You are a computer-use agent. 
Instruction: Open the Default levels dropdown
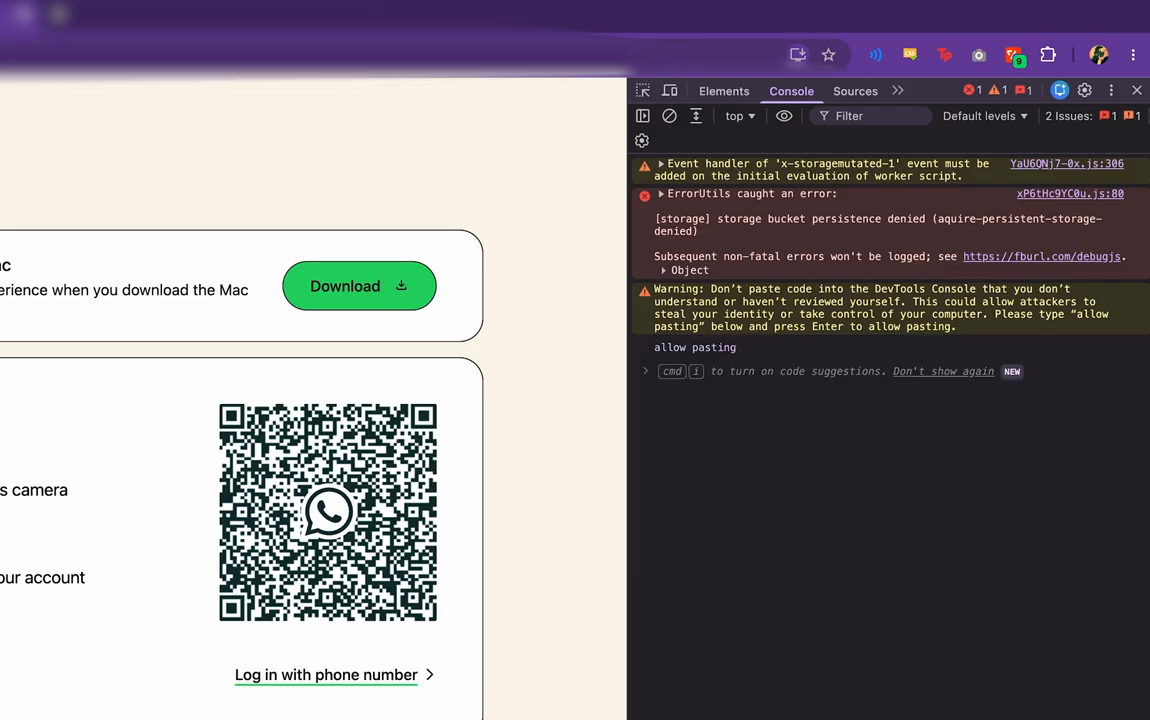[x=985, y=116]
